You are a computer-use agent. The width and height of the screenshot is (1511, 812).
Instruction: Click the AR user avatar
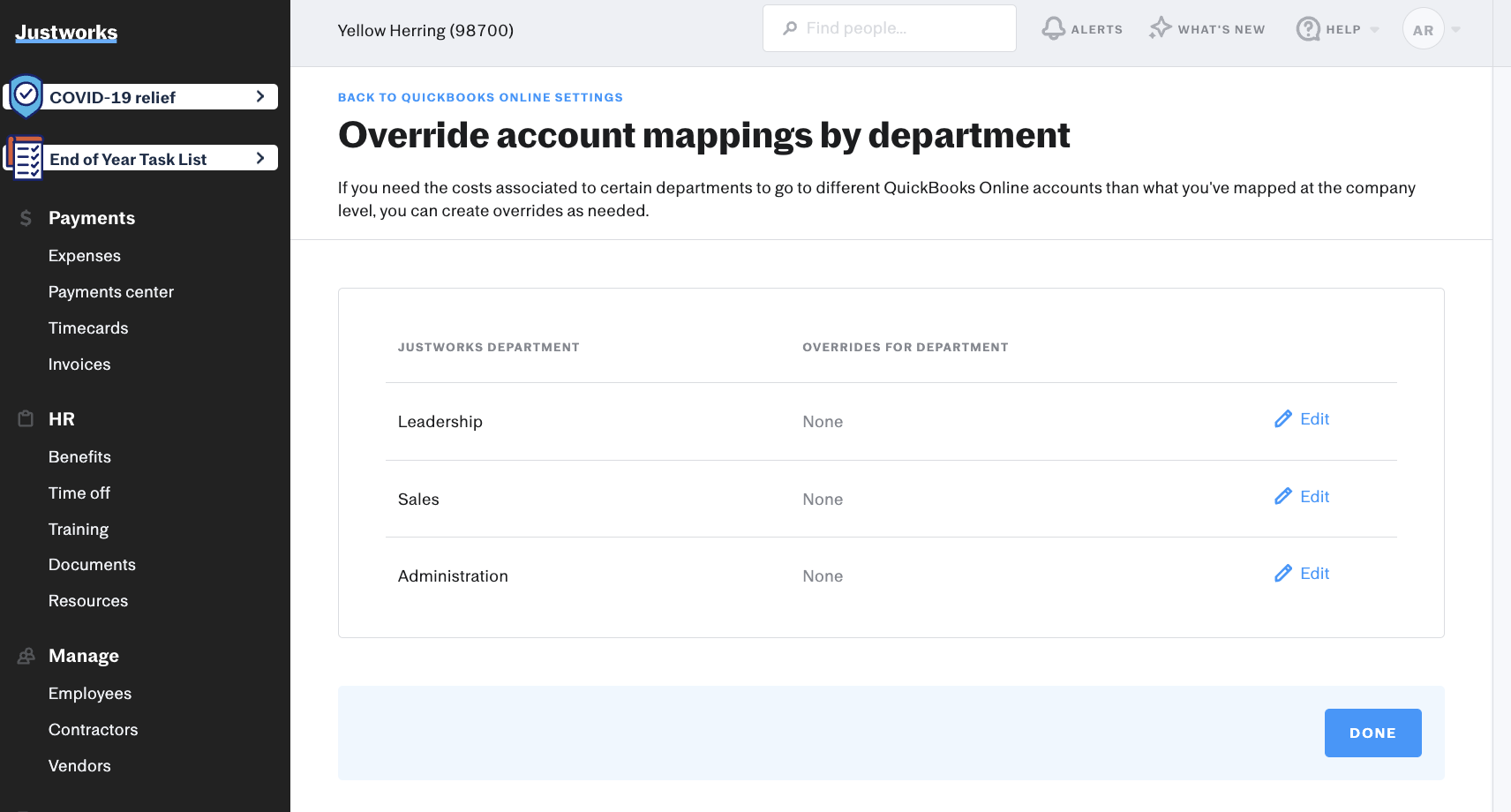pyautogui.click(x=1423, y=29)
